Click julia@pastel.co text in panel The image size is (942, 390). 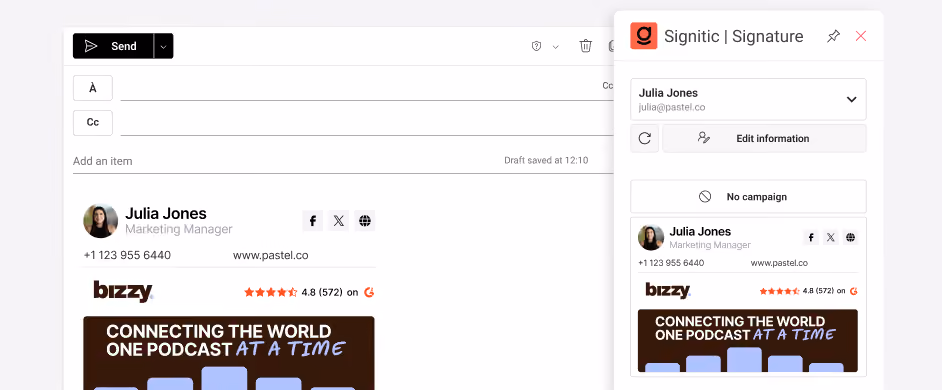pos(672,108)
